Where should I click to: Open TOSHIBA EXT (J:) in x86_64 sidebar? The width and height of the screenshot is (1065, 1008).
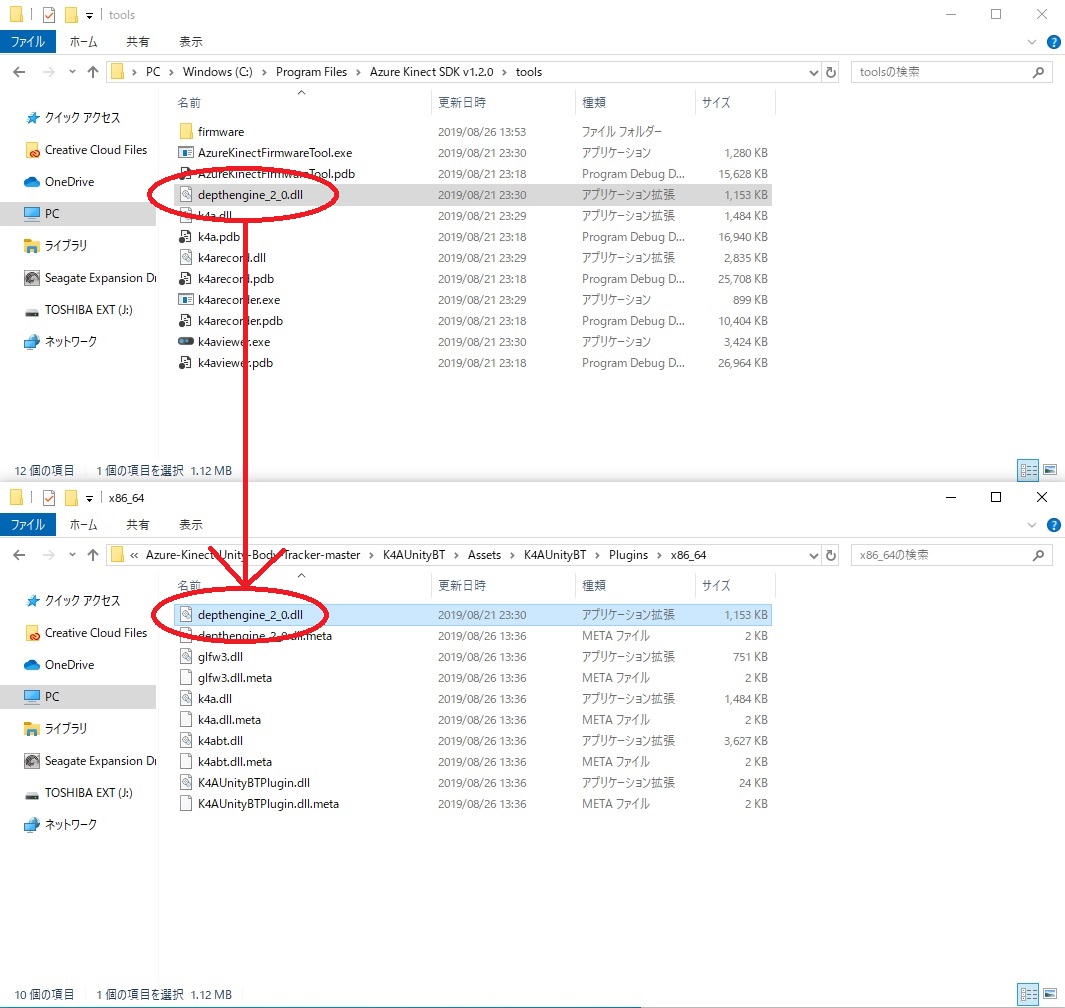click(x=88, y=793)
